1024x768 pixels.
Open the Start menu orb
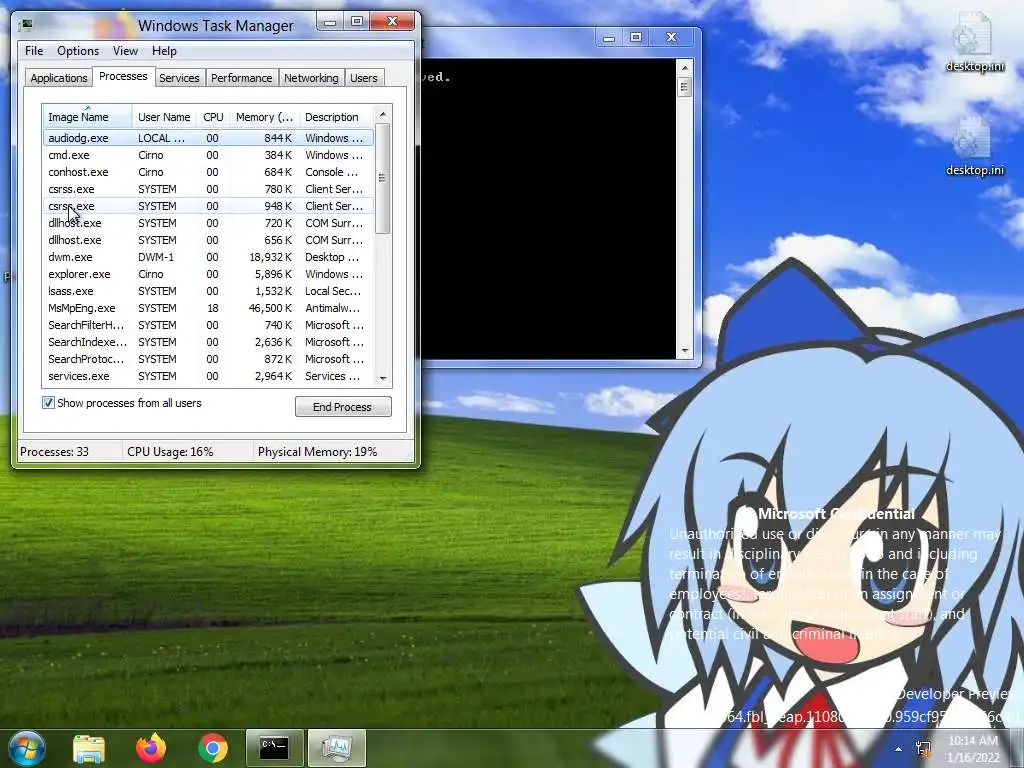26,748
